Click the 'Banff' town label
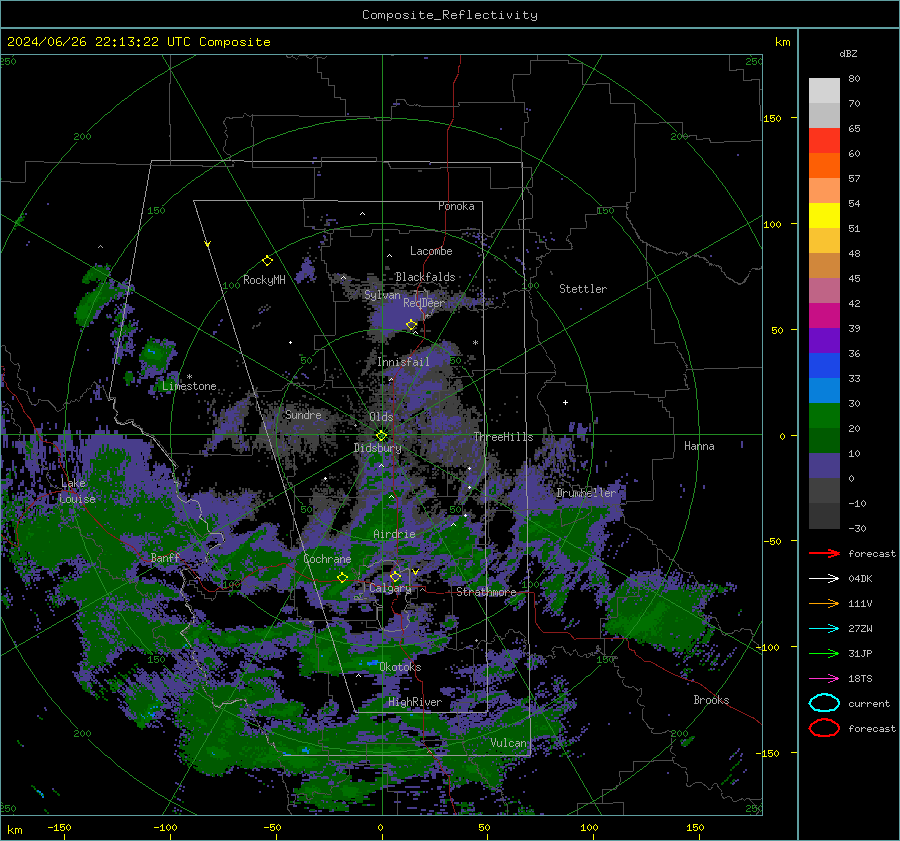The width and height of the screenshot is (900, 841). coord(165,557)
